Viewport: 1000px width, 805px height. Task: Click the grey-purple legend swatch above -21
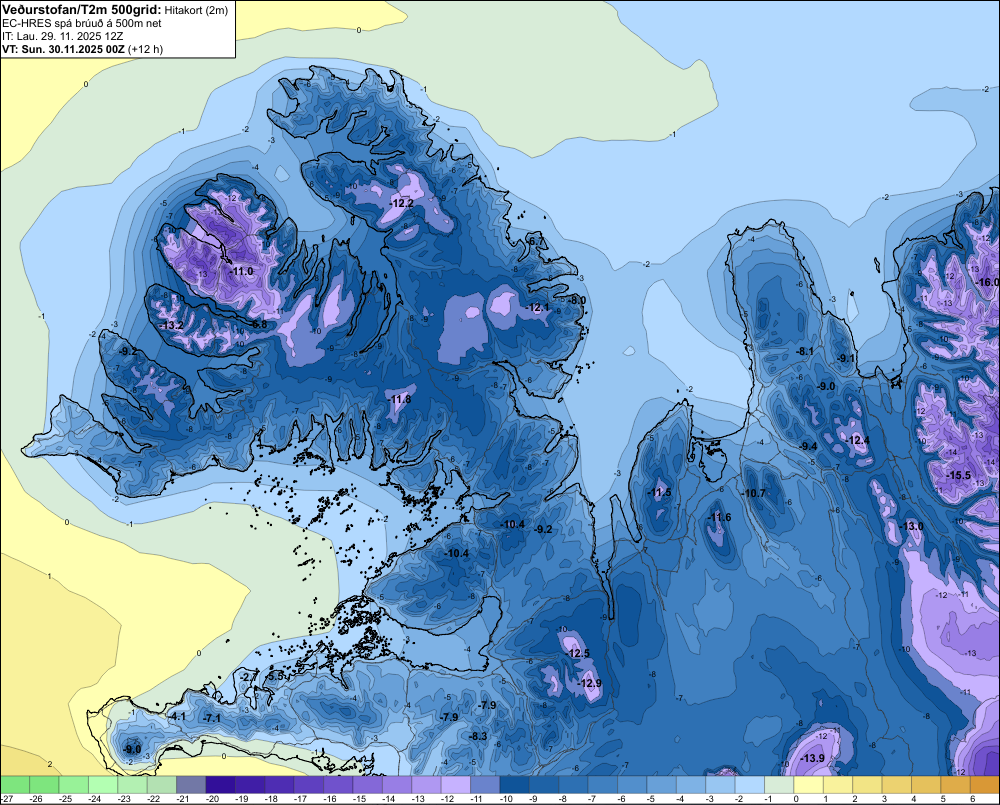[x=191, y=785]
